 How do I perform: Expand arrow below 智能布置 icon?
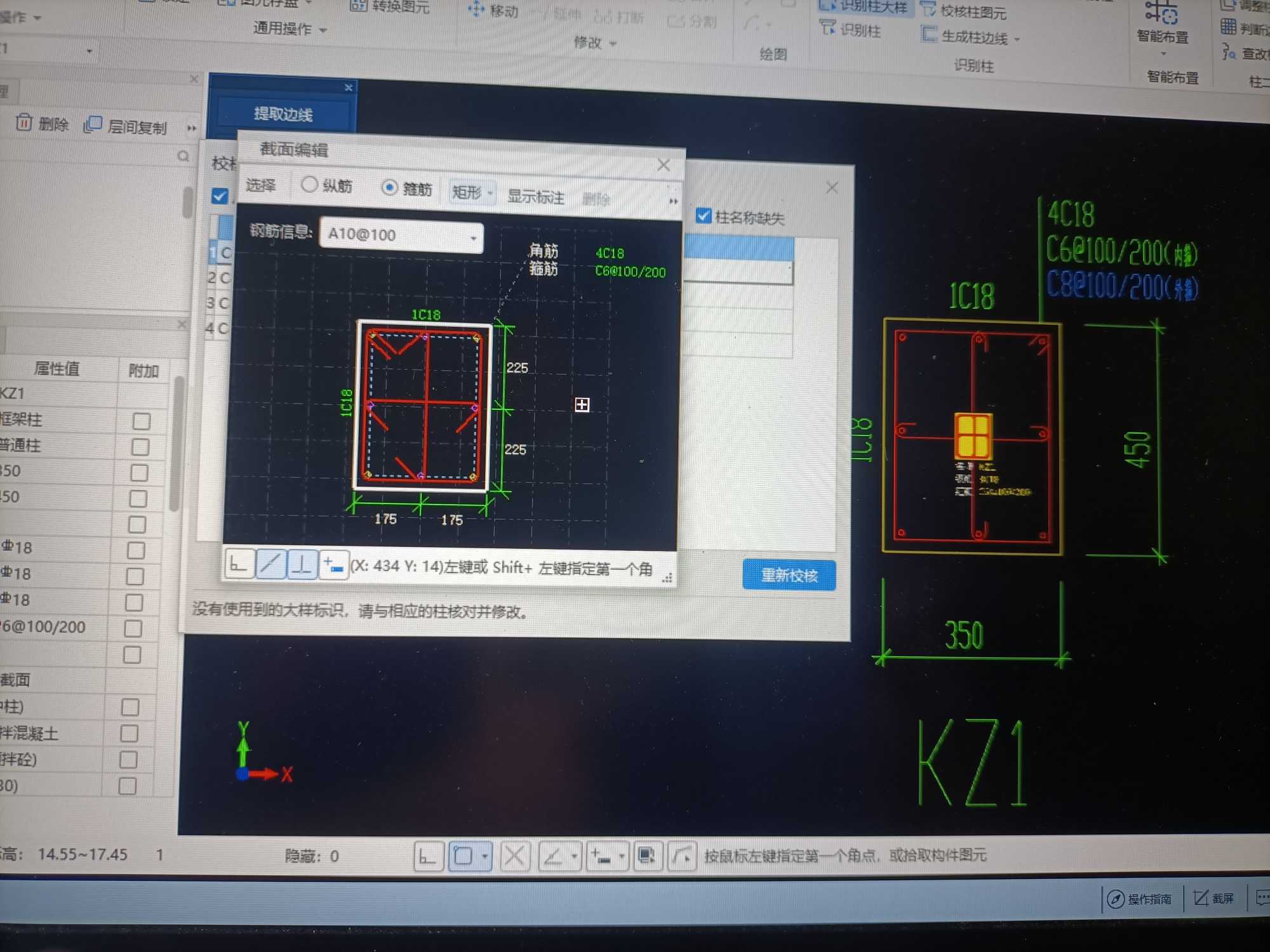[x=1163, y=55]
